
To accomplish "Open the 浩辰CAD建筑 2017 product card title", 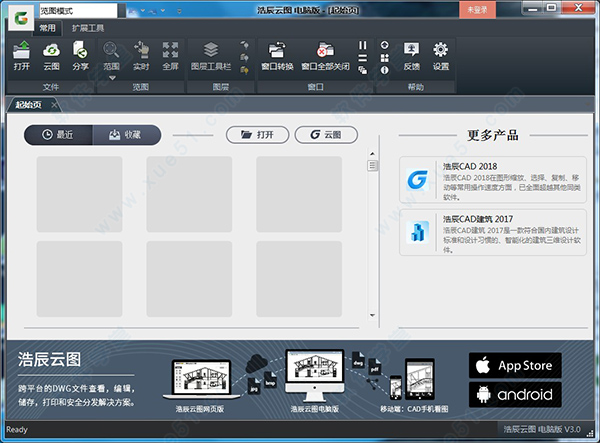I will tap(478, 219).
